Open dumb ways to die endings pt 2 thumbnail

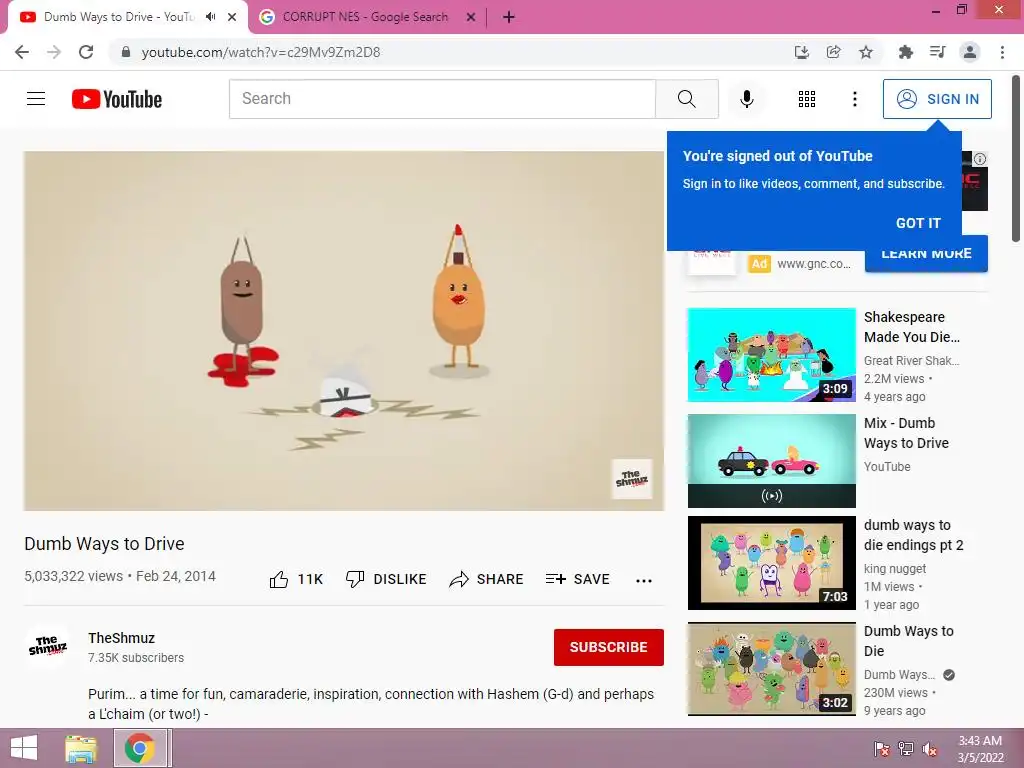coord(771,563)
